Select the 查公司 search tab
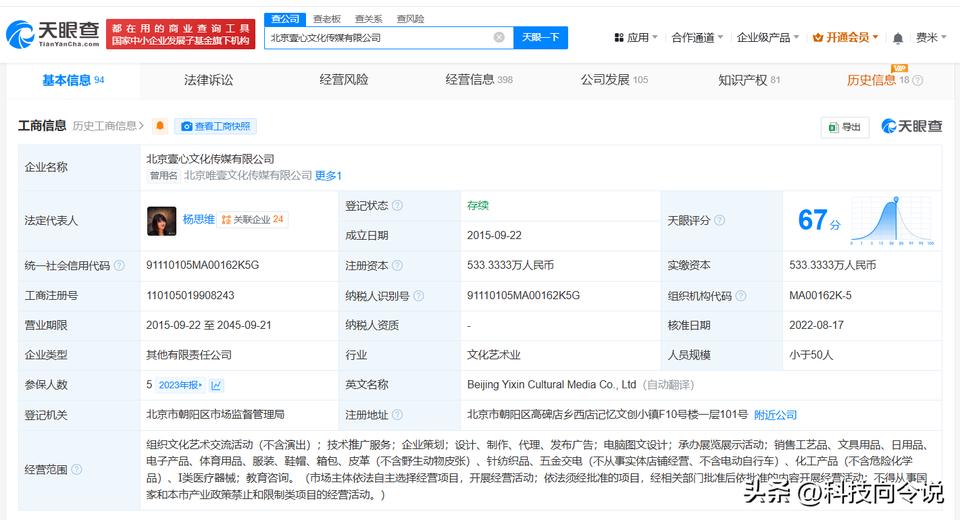The image size is (960, 520). (285, 19)
